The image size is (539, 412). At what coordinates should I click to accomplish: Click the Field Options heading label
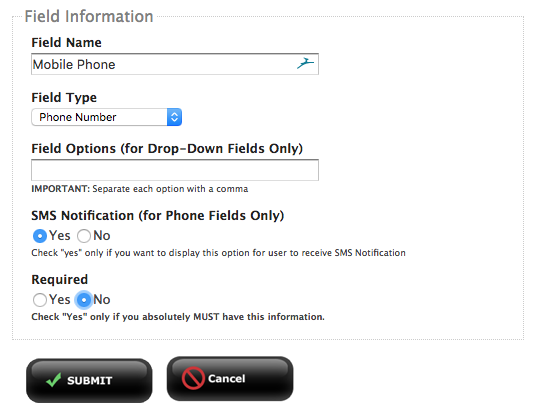(x=167, y=148)
